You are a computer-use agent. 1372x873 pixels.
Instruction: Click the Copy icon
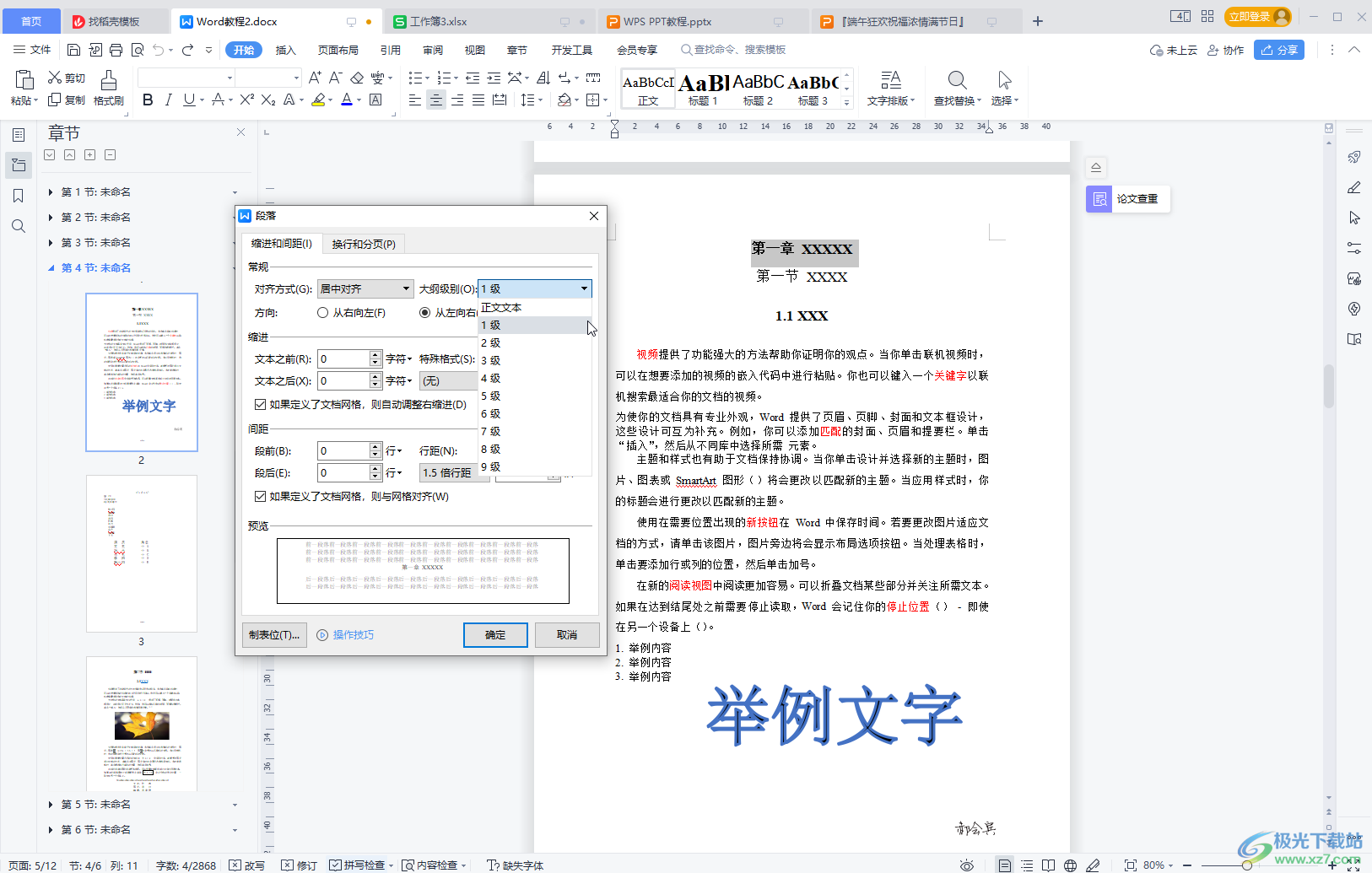coord(67,100)
